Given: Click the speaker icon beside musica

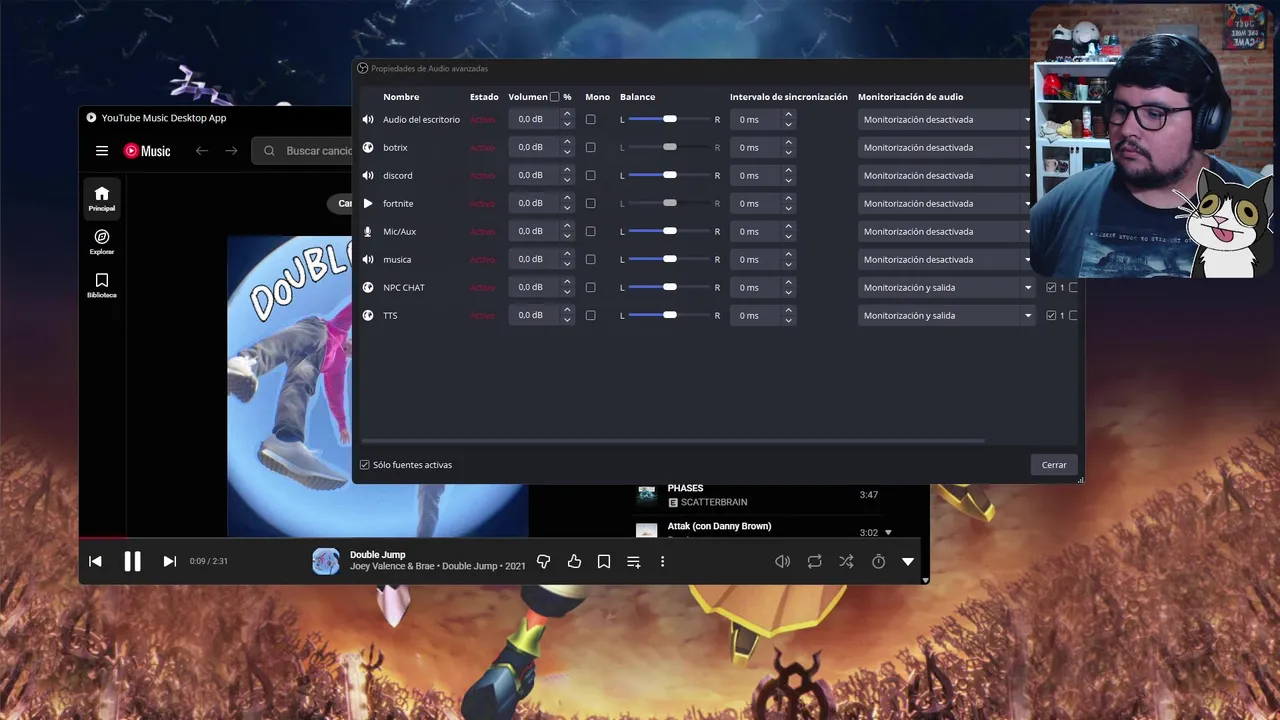Looking at the screenshot, I should pyautogui.click(x=368, y=259).
